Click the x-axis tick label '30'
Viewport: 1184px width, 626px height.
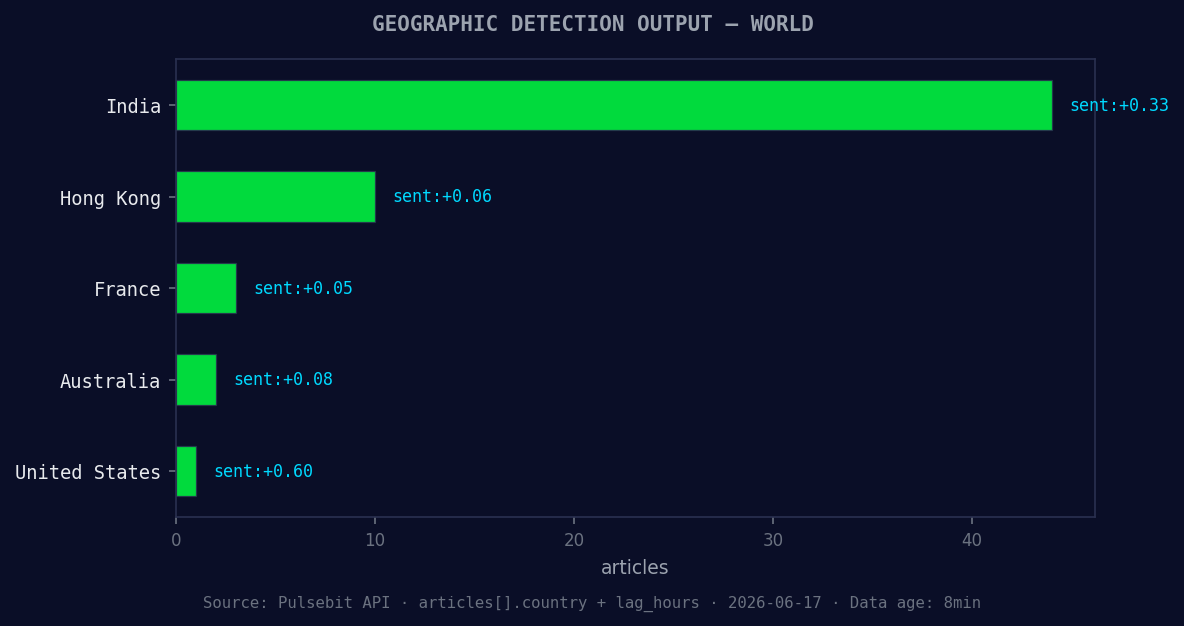pyautogui.click(x=773, y=540)
